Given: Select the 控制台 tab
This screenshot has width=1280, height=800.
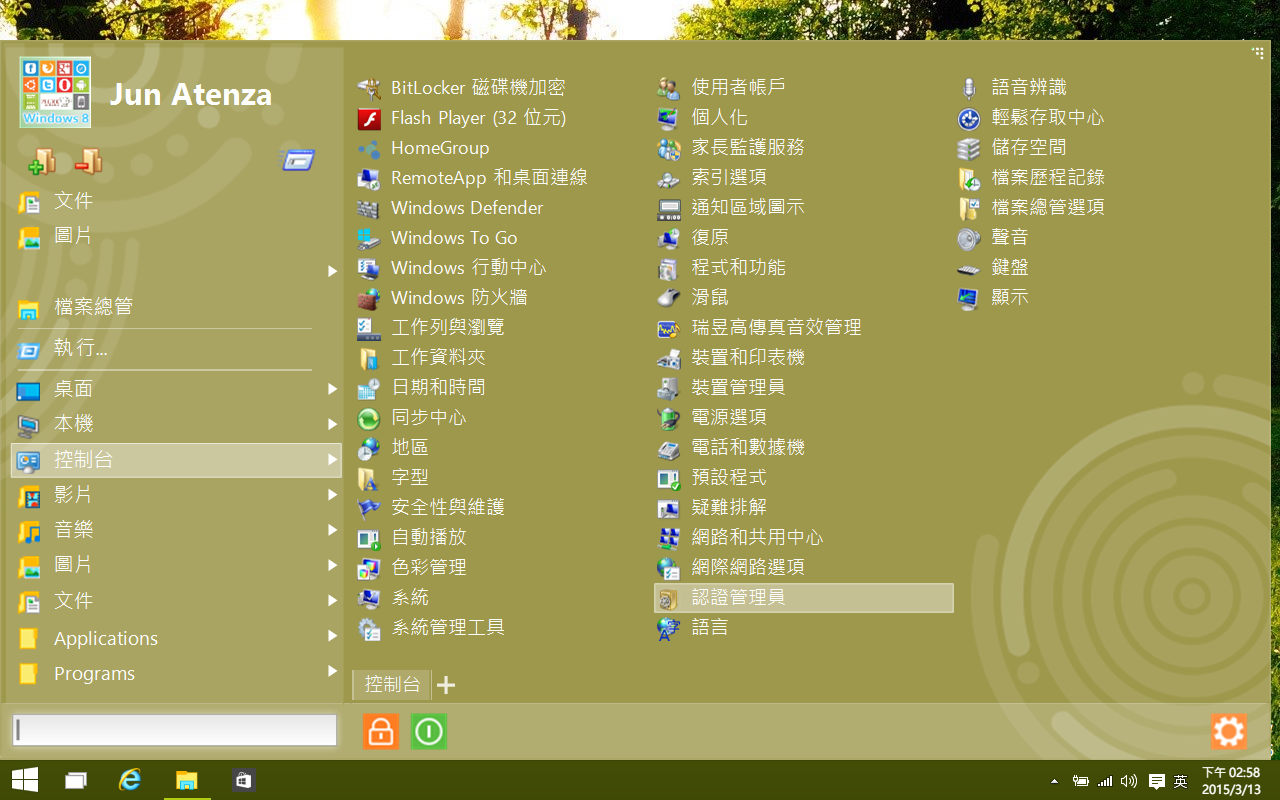Looking at the screenshot, I should 392,684.
